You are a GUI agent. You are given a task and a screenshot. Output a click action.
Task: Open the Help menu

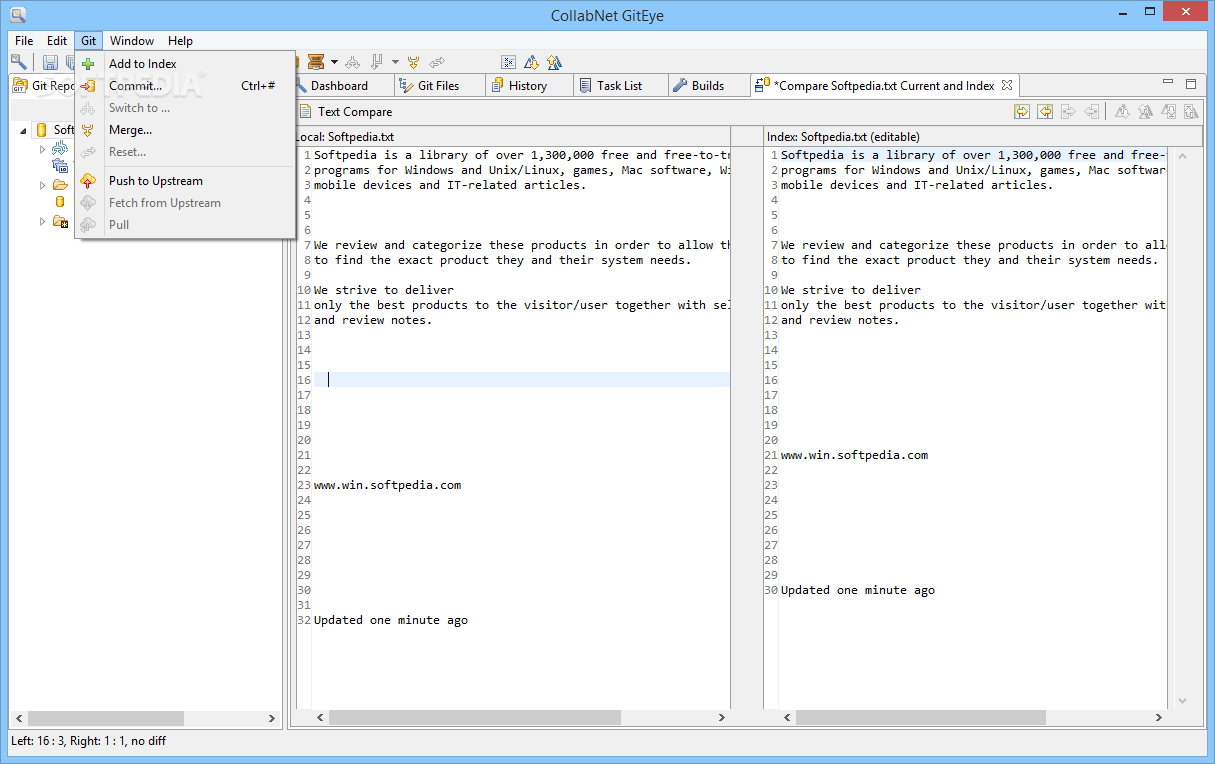click(x=180, y=41)
